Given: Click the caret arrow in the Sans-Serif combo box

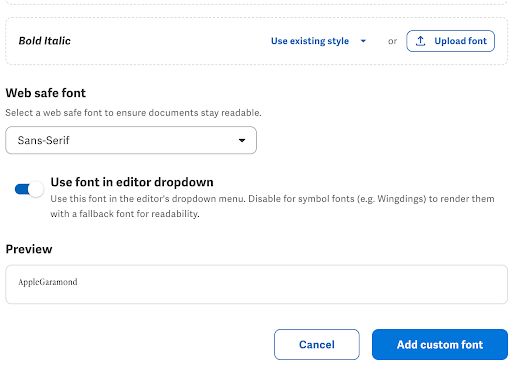Looking at the screenshot, I should (x=242, y=140).
